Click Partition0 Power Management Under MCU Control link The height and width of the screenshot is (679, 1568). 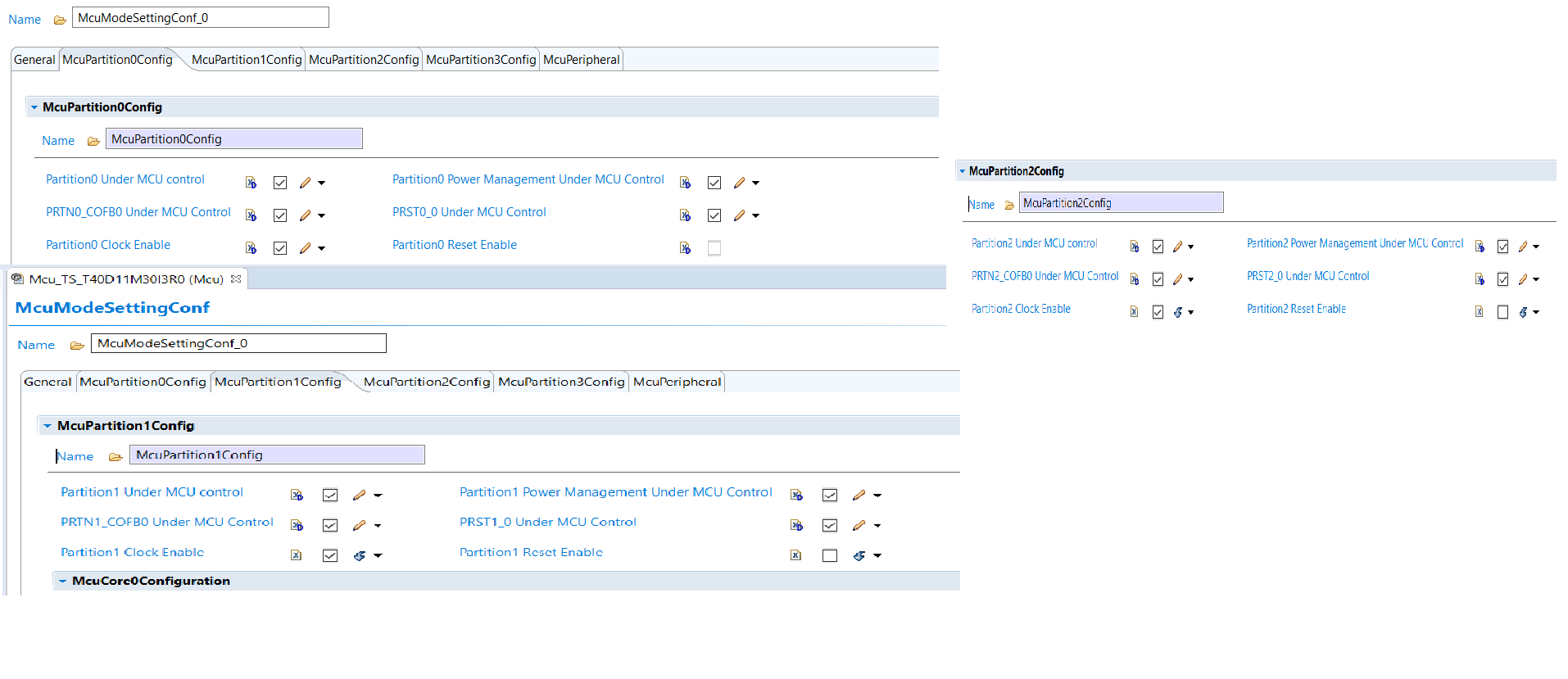[x=528, y=179]
